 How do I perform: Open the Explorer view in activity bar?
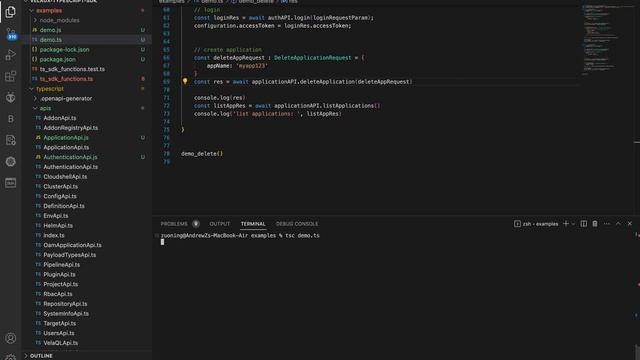[x=11, y=12]
